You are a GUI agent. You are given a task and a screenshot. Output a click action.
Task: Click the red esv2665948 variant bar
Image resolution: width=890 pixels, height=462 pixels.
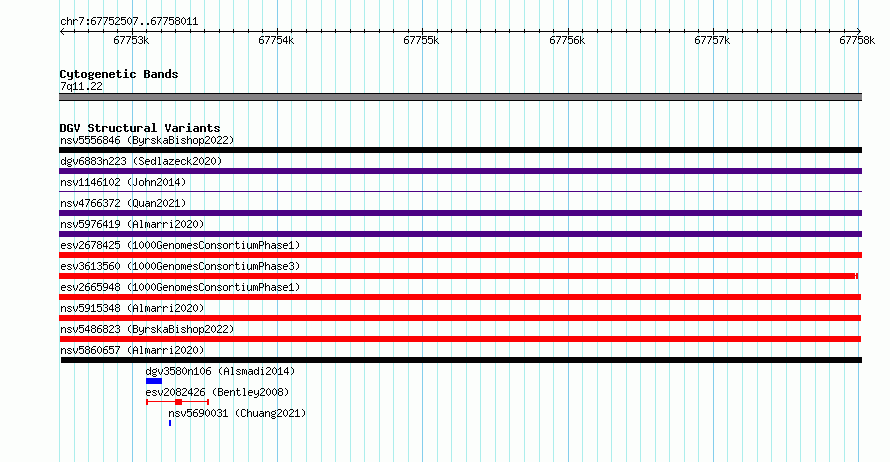pyautogui.click(x=460, y=297)
